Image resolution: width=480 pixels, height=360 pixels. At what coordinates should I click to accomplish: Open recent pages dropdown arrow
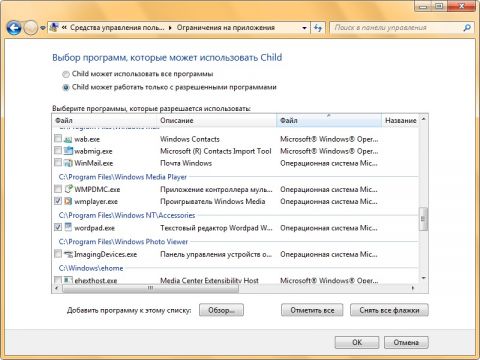pos(43,28)
